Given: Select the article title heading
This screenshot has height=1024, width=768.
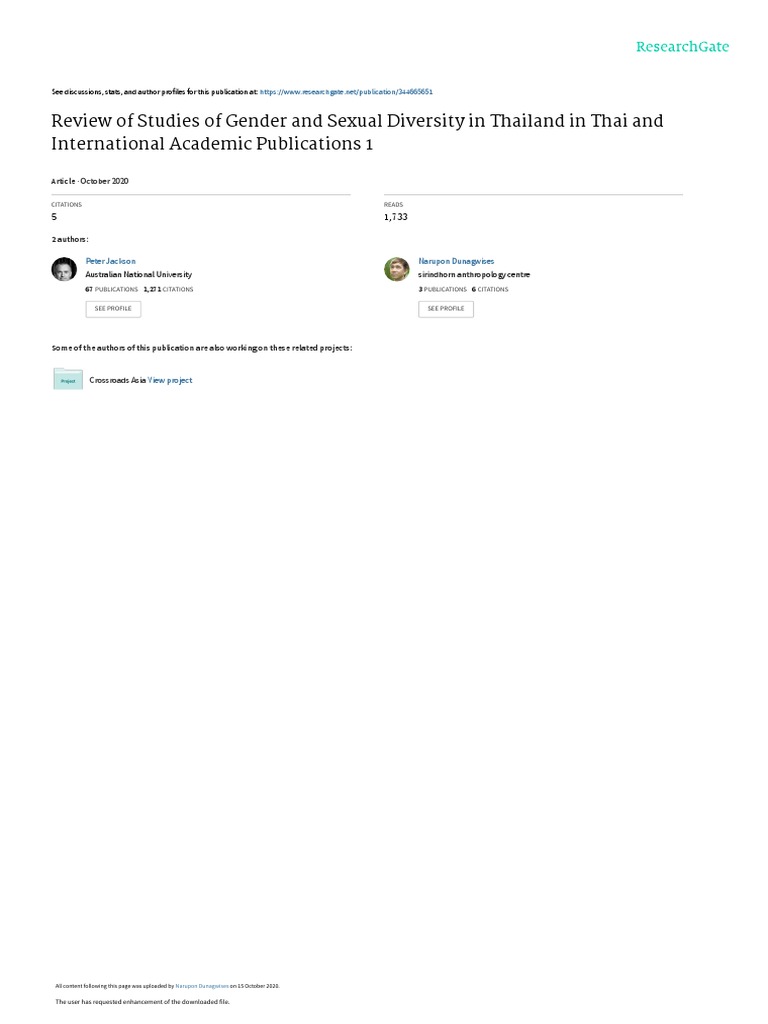Looking at the screenshot, I should [357, 131].
